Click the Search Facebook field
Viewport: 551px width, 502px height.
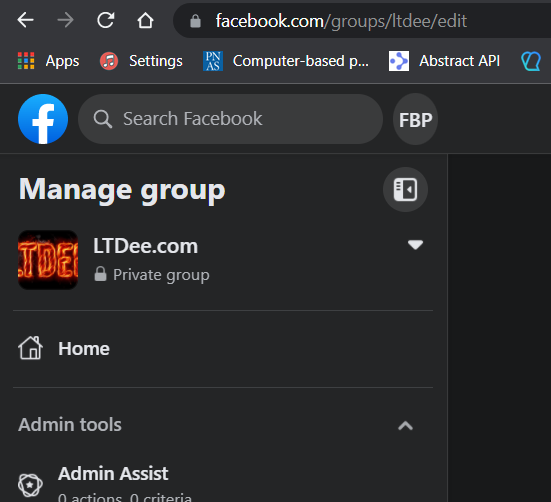point(230,119)
